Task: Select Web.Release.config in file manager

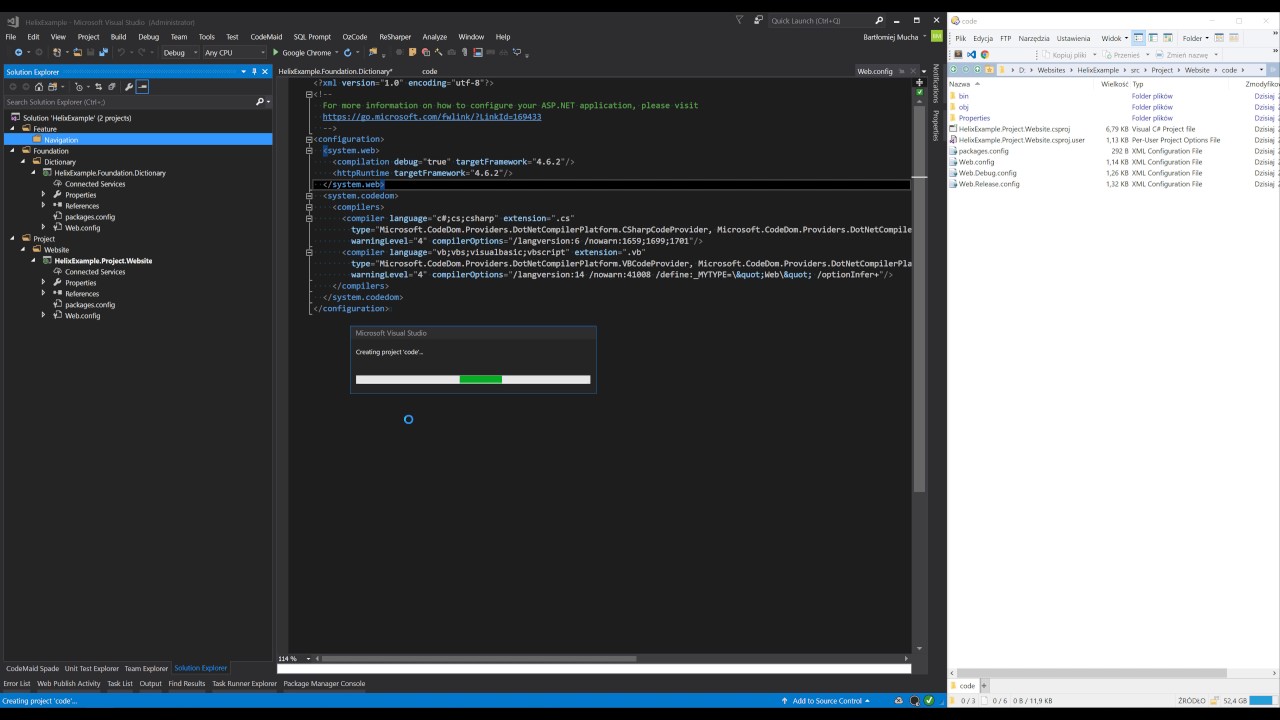Action: [x=988, y=184]
